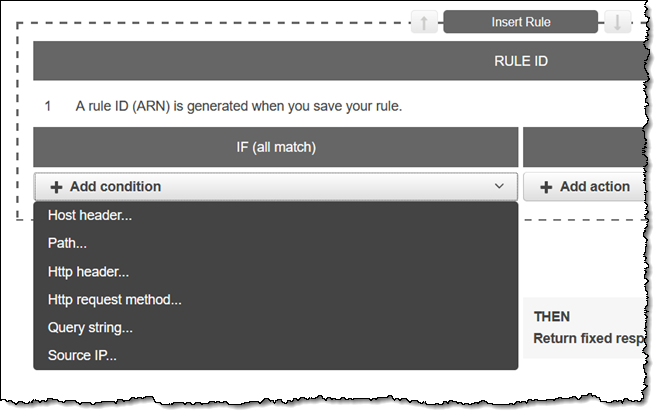This screenshot has width=660, height=415.
Task: Click the IF (all match) header
Action: [275, 147]
